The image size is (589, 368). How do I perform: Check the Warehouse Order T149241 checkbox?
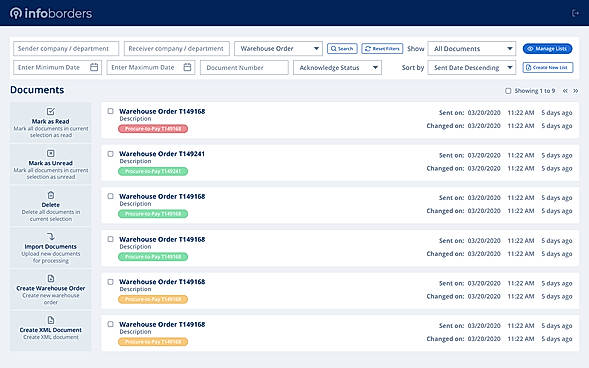click(110, 154)
